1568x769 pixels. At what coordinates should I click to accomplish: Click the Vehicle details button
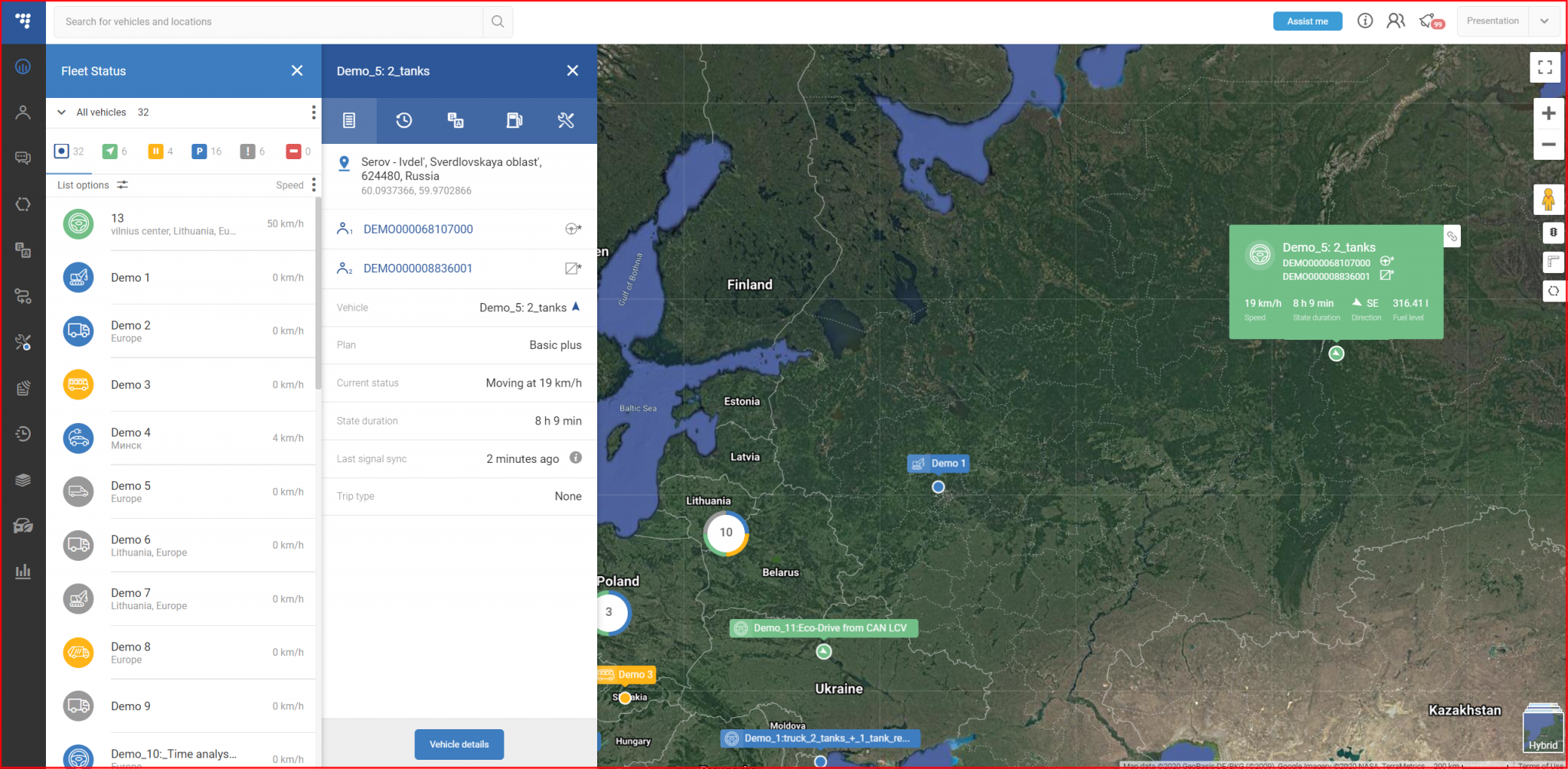pyautogui.click(x=459, y=744)
